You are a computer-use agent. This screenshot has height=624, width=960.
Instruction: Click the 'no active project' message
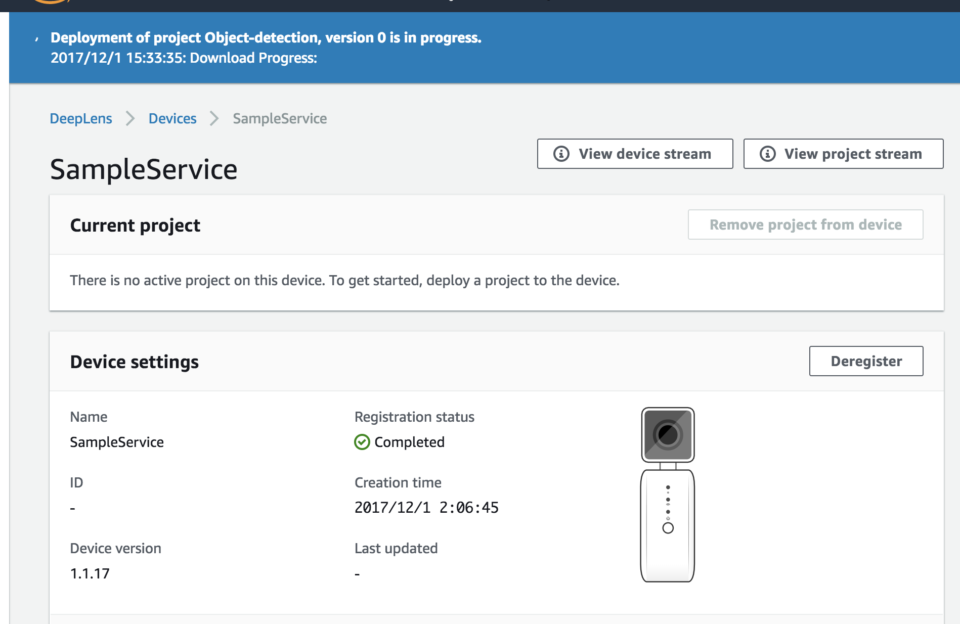click(x=345, y=280)
